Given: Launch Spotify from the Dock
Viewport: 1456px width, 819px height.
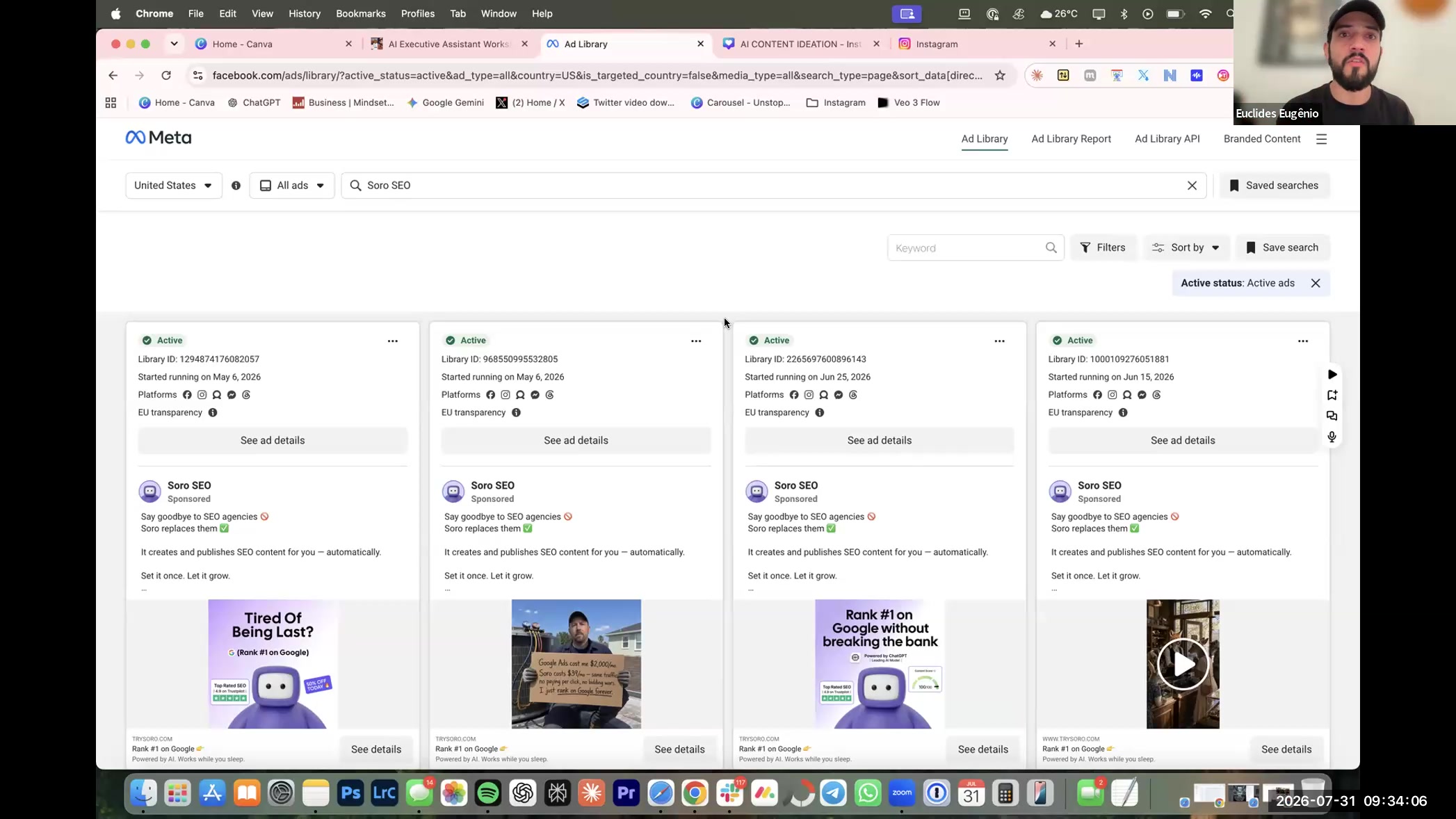Looking at the screenshot, I should [x=488, y=793].
